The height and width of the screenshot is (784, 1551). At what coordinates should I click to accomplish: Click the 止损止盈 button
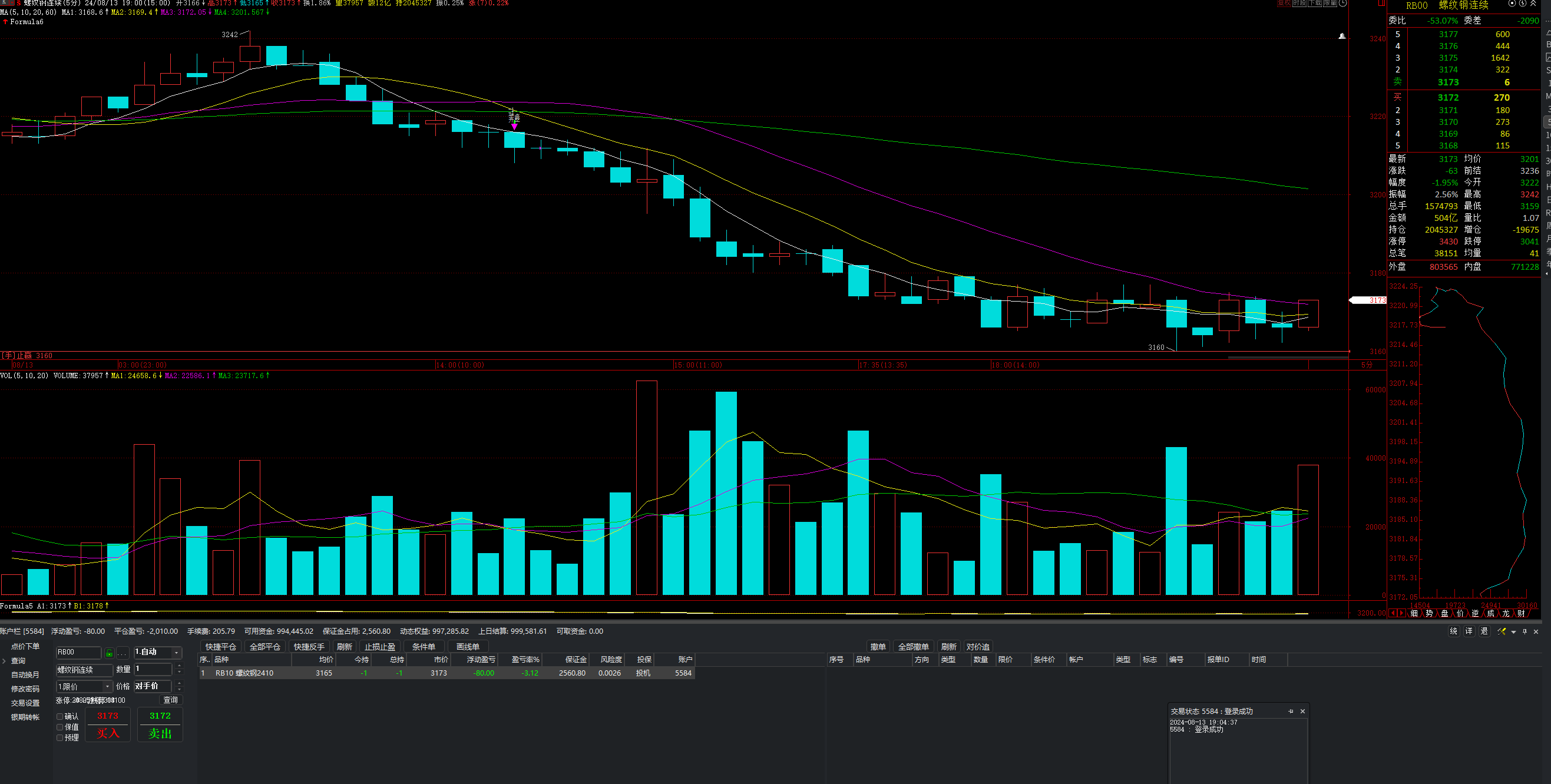(380, 647)
